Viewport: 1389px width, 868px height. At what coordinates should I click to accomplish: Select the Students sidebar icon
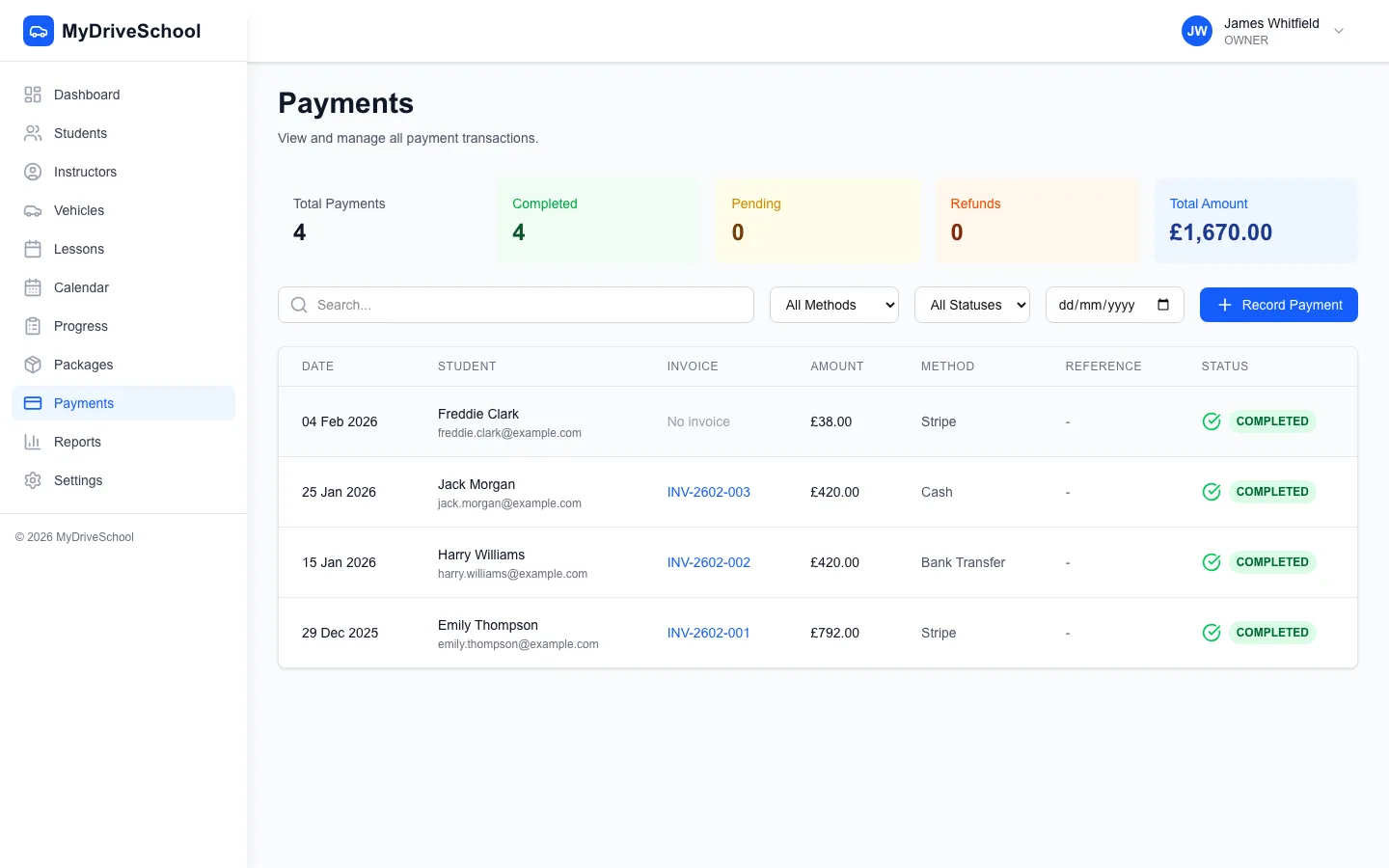[32, 133]
